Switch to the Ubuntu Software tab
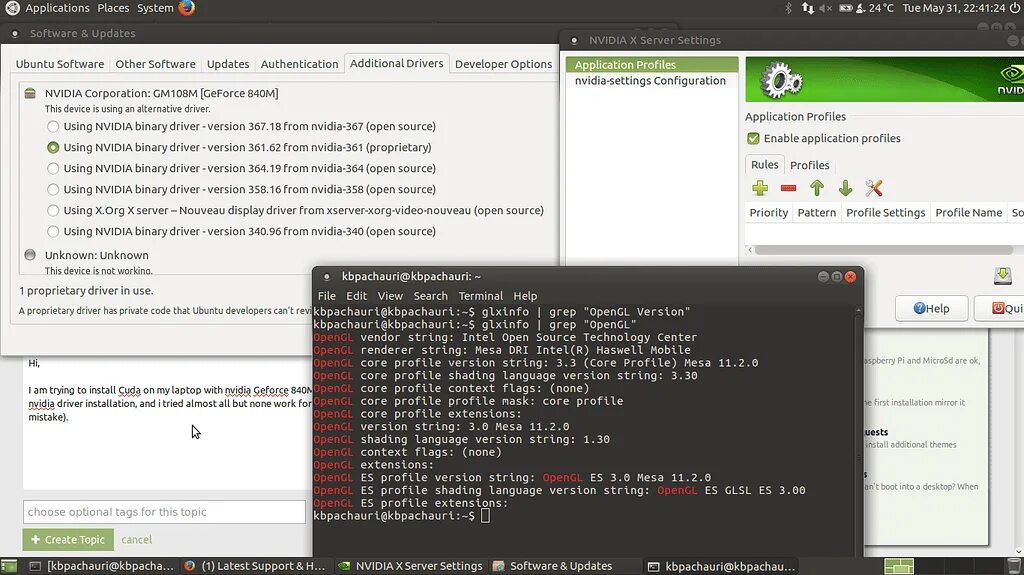 (x=59, y=64)
